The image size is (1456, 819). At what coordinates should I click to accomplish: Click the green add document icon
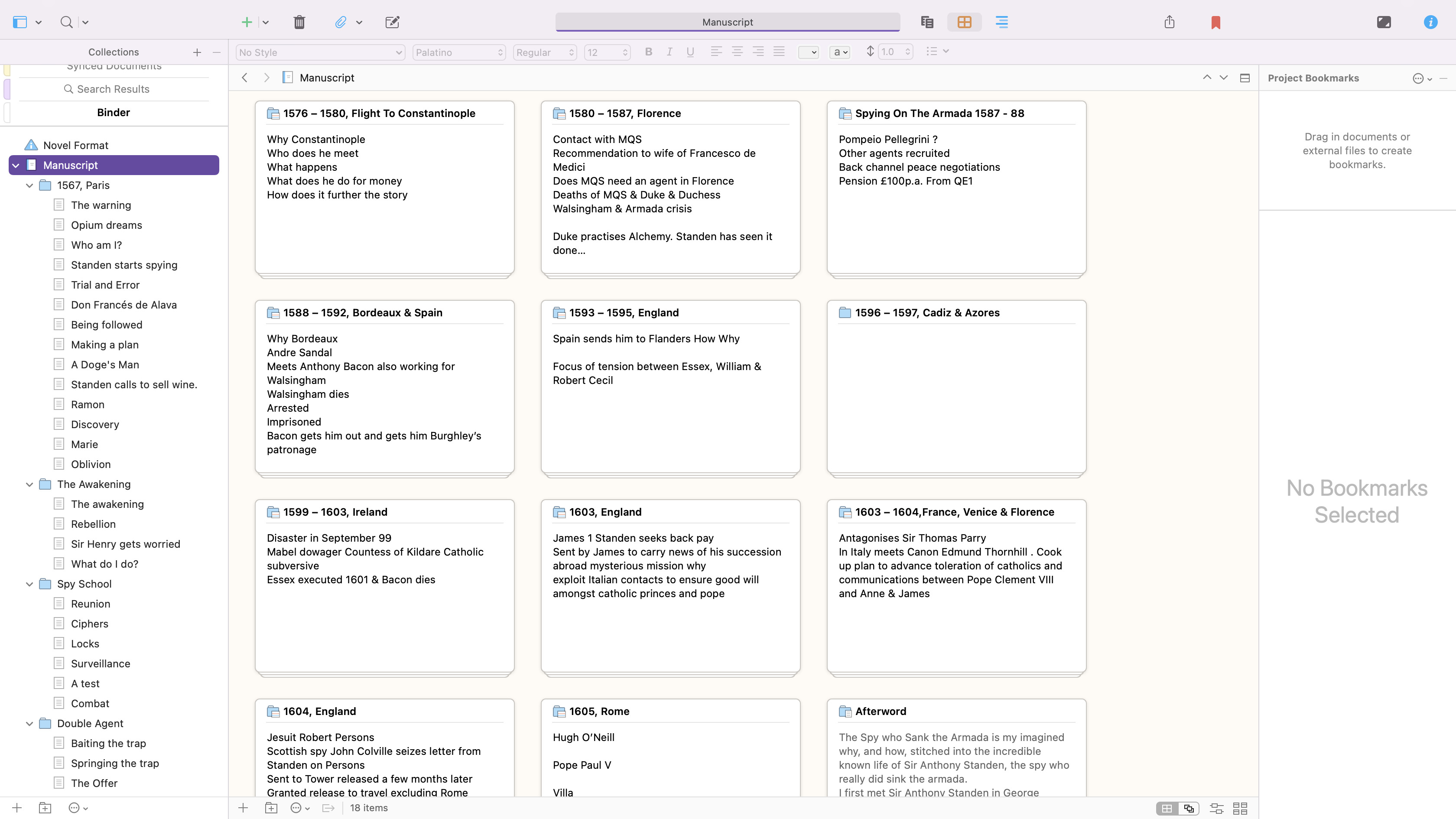pos(247,22)
